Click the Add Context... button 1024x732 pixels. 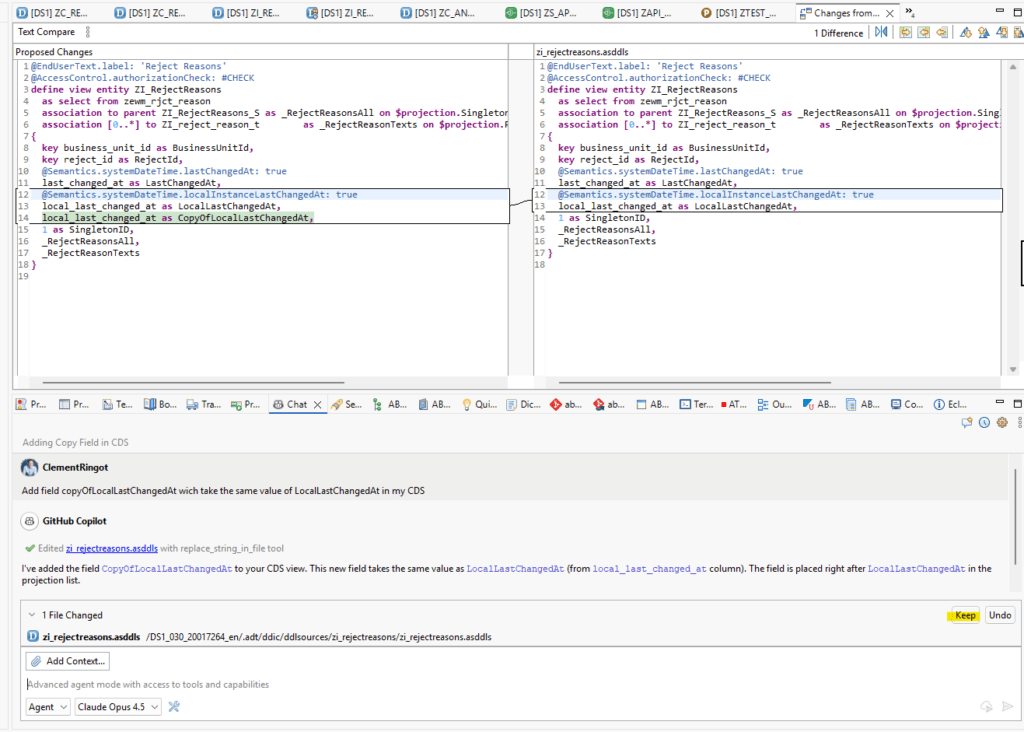pos(68,661)
